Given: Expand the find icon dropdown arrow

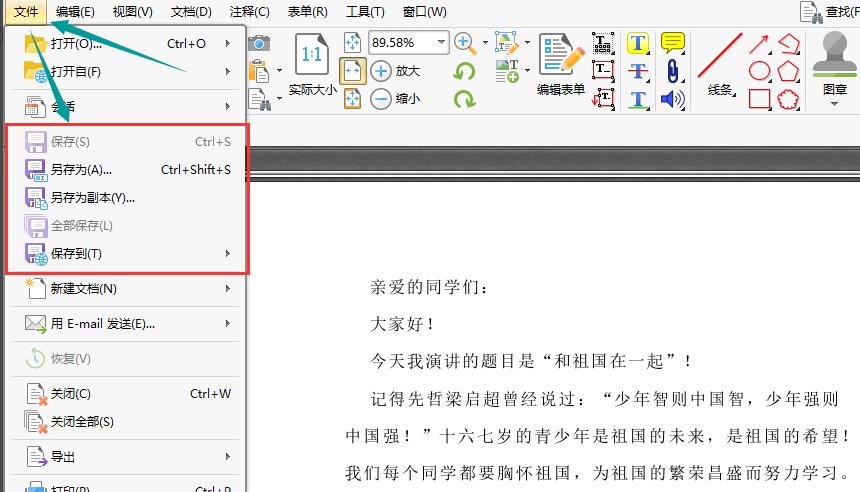Looking at the screenshot, I should click(x=279, y=99).
